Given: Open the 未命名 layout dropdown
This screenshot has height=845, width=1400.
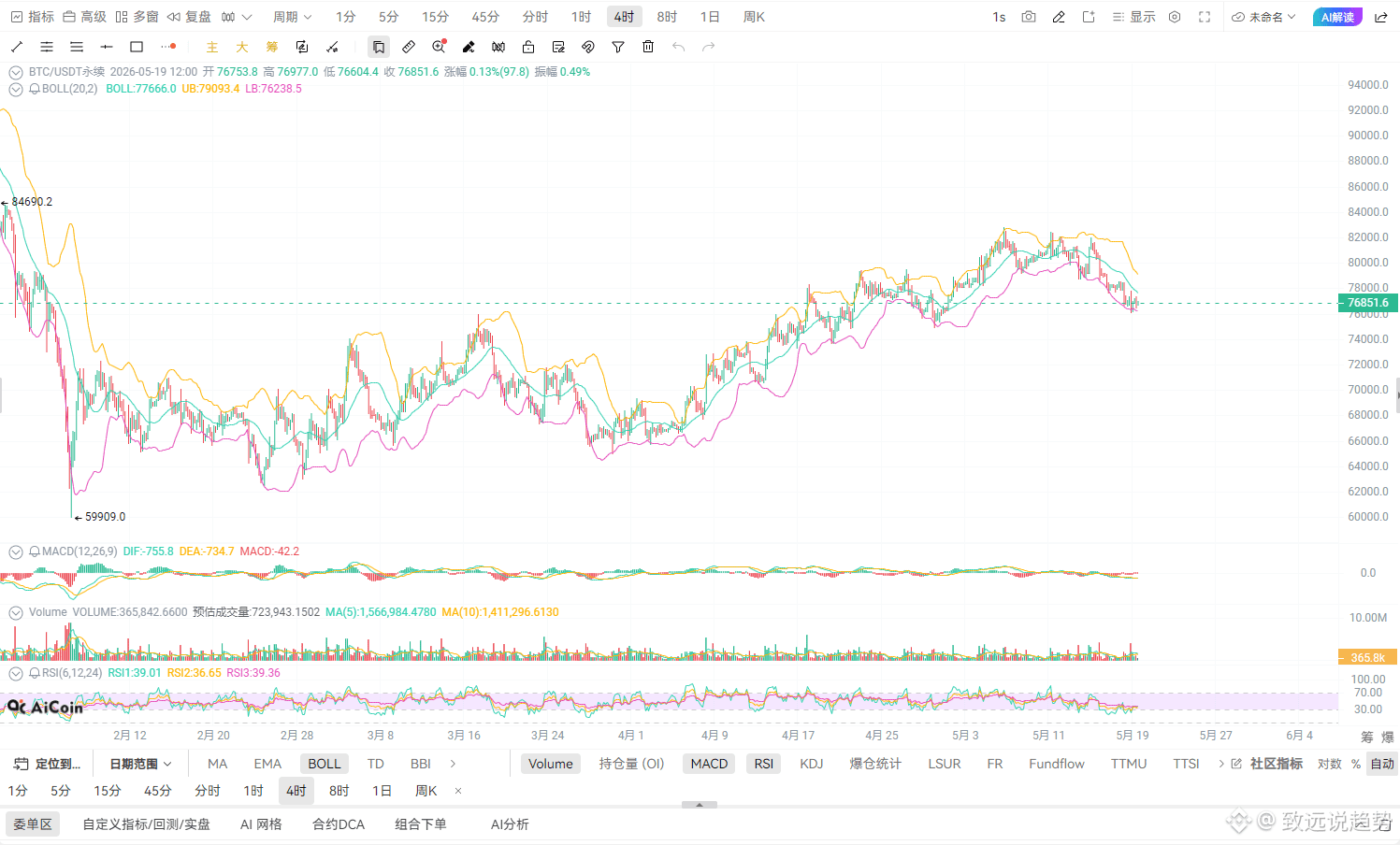Looking at the screenshot, I should coord(1263,17).
